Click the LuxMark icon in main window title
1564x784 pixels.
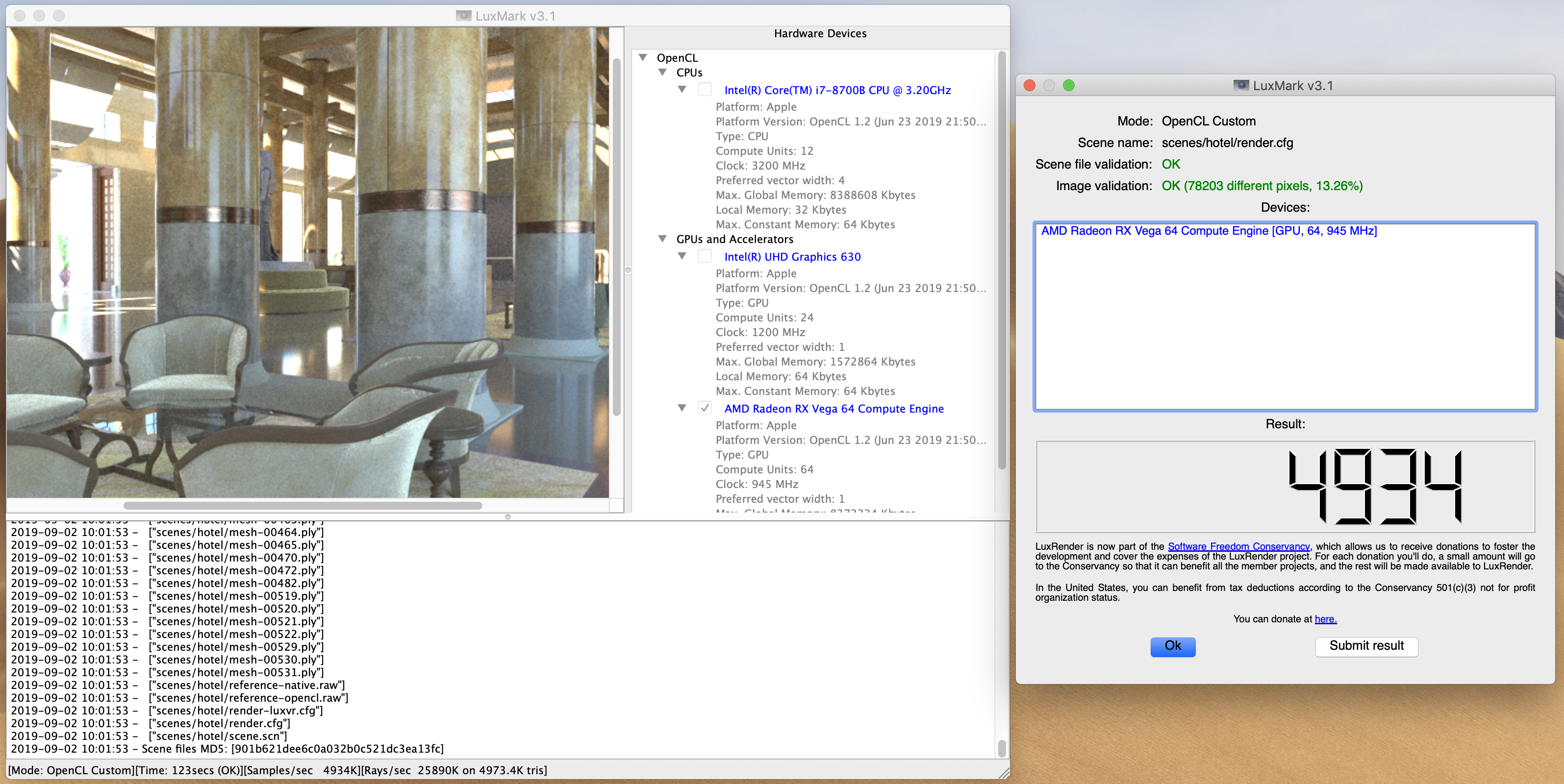(463, 16)
